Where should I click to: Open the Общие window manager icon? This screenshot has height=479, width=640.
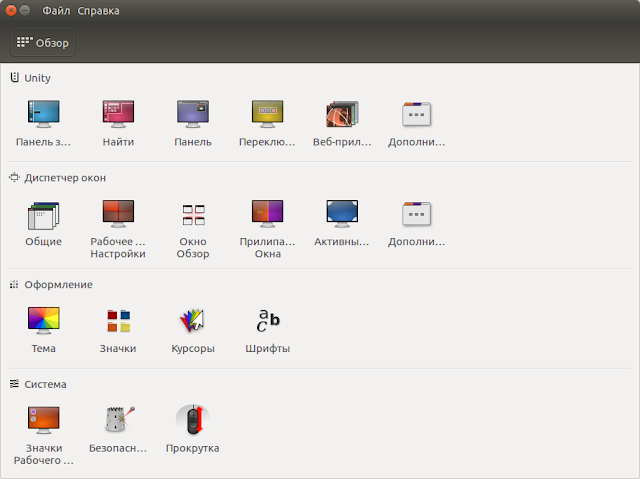[x=44, y=215]
